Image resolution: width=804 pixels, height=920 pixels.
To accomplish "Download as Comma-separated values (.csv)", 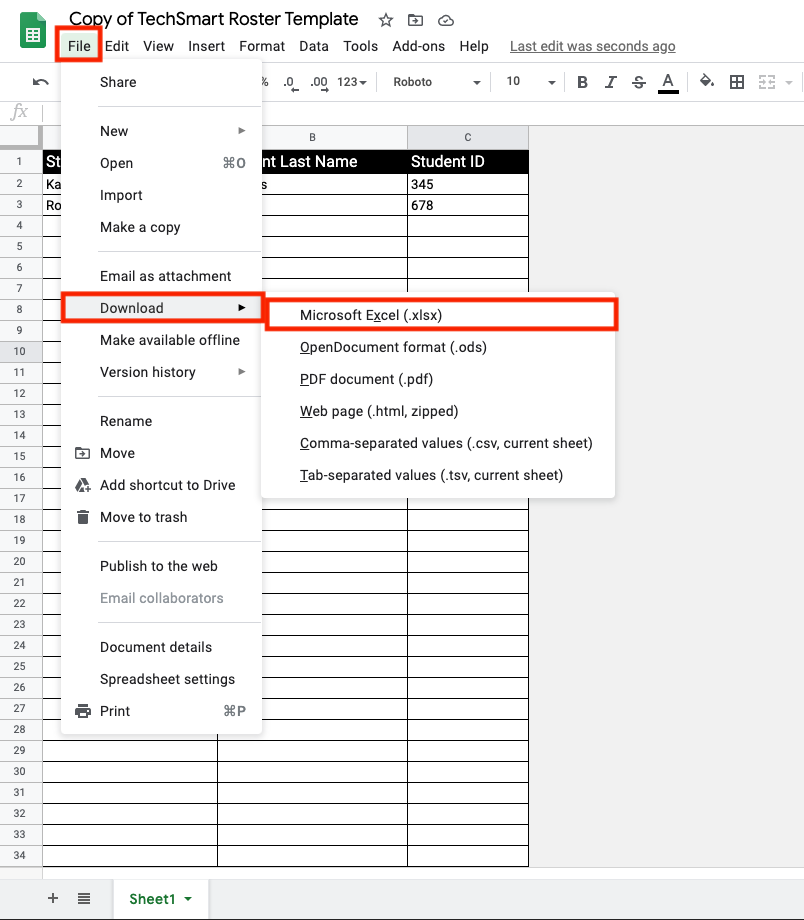I will coord(438,443).
